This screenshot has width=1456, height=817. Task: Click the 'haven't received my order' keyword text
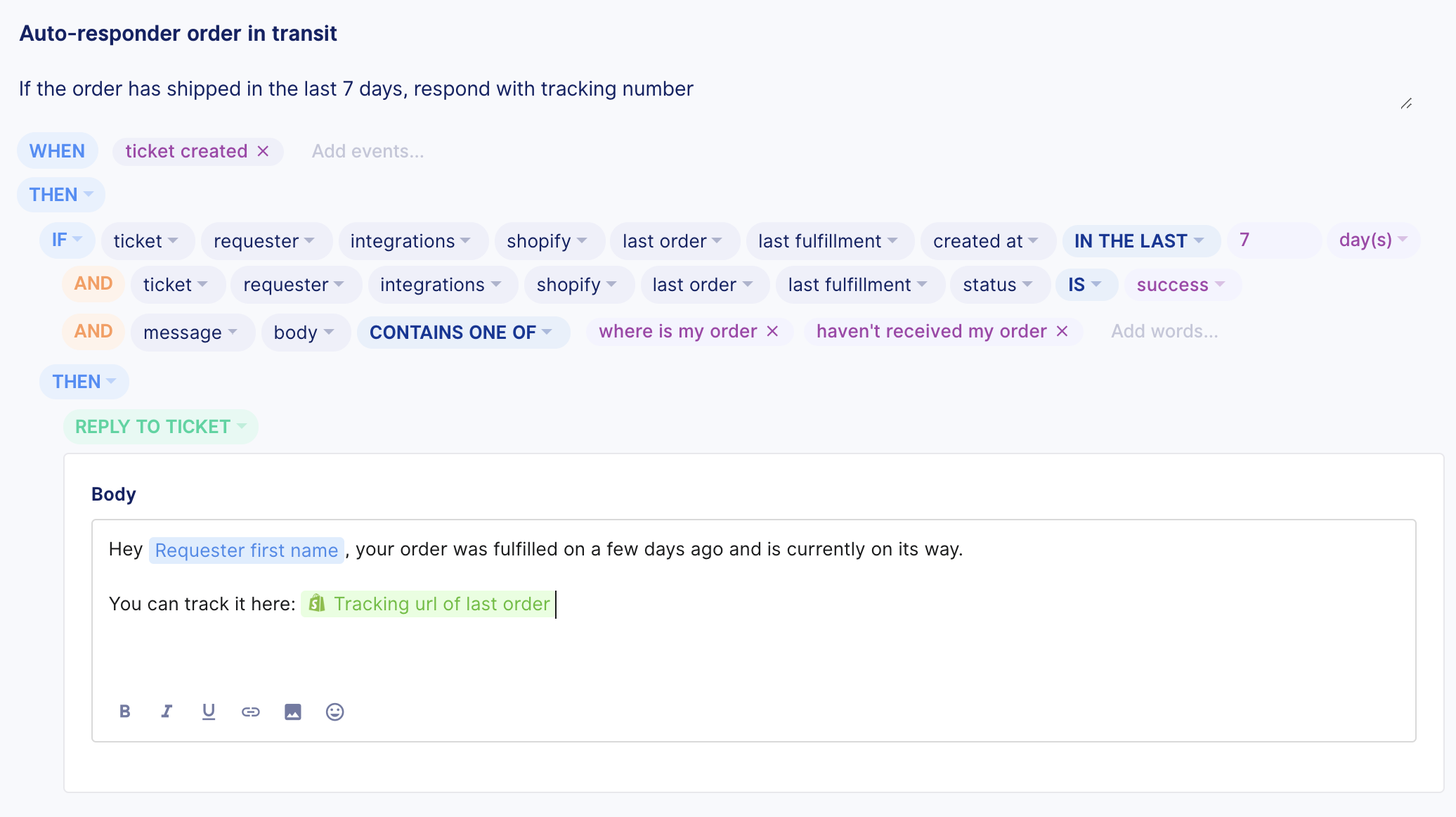coord(932,331)
